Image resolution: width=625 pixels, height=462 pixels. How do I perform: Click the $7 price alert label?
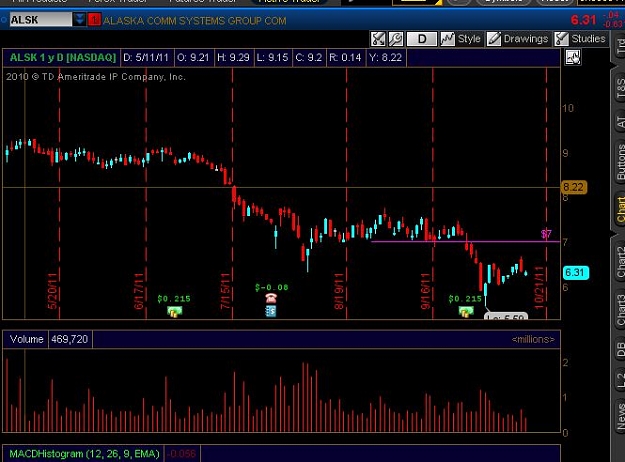tap(546, 234)
